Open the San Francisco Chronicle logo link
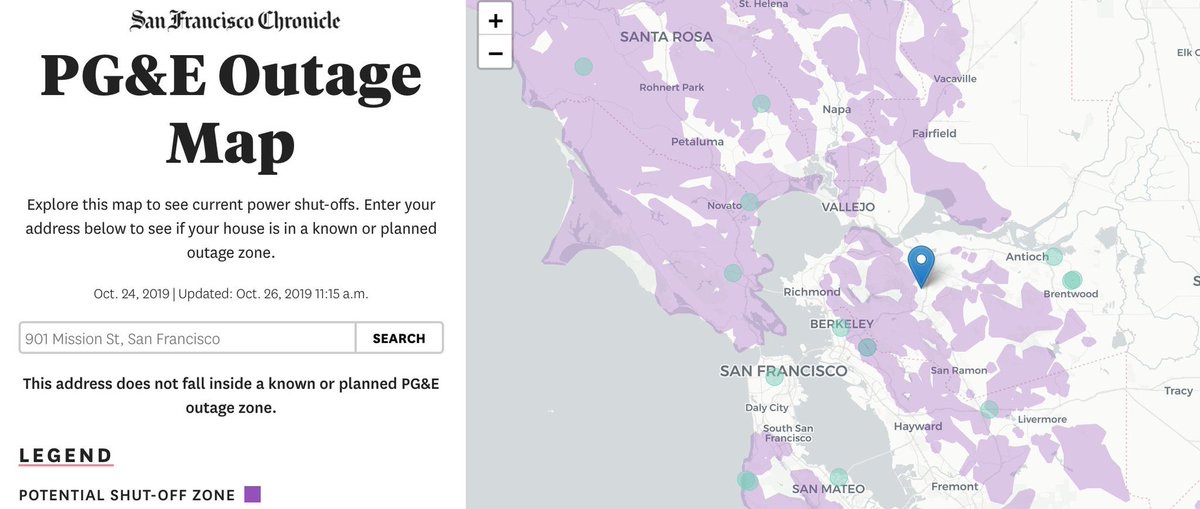Image resolution: width=1200 pixels, height=509 pixels. (235, 20)
